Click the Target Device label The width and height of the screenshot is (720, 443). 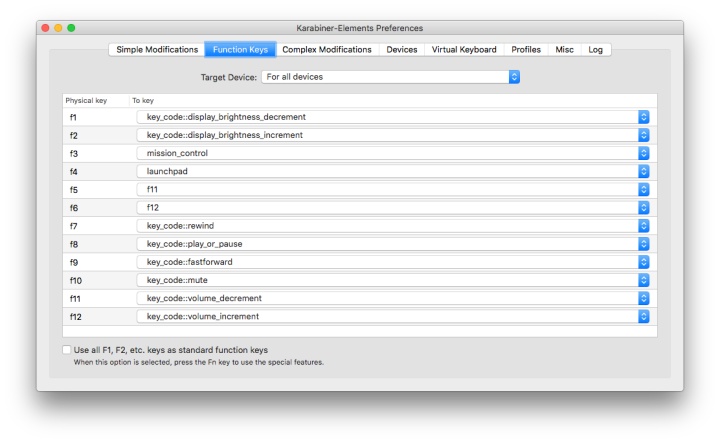coord(229,77)
